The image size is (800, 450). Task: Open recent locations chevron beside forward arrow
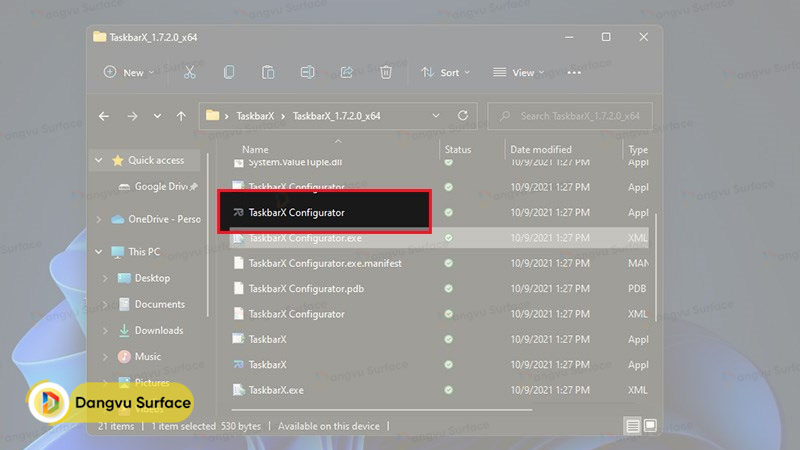coord(157,116)
